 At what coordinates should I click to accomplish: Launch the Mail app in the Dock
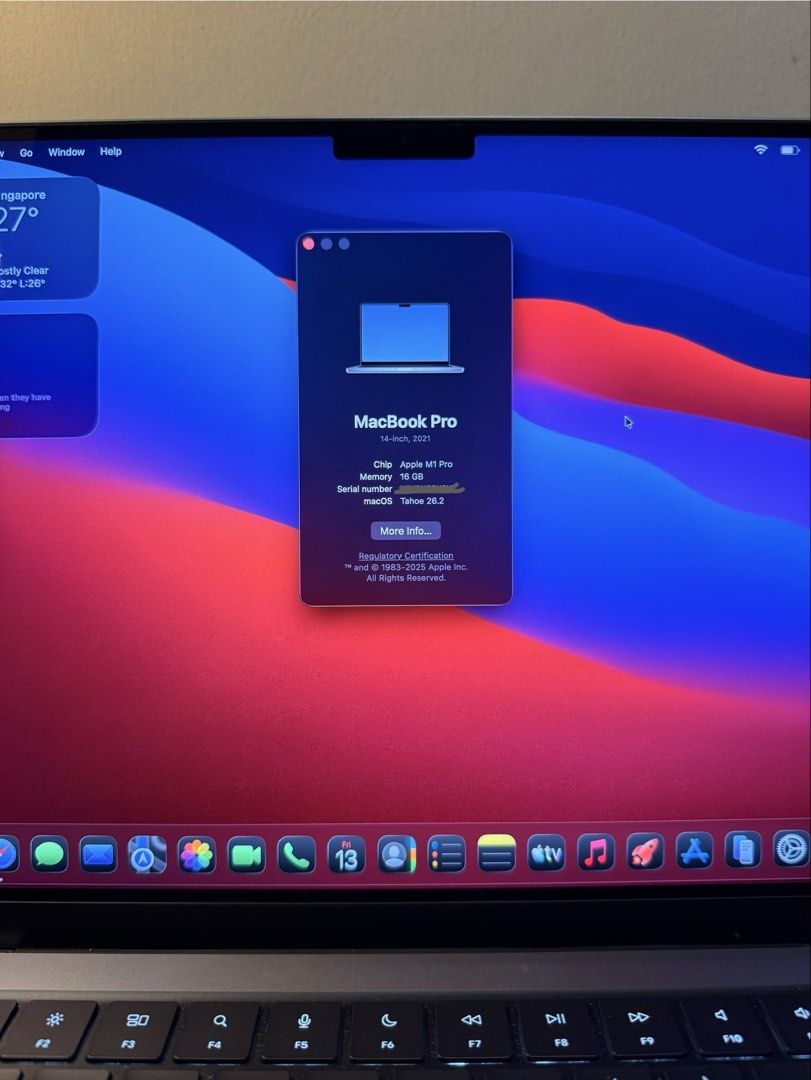point(99,855)
